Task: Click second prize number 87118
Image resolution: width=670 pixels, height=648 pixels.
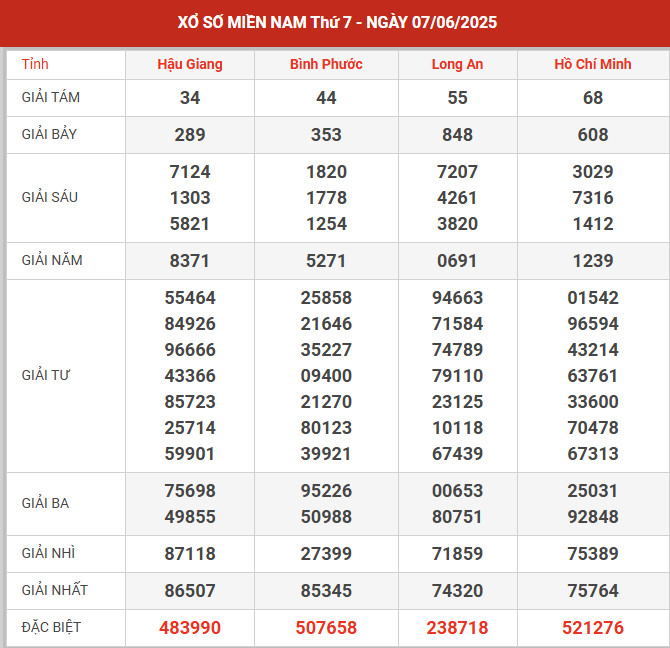Action: [x=190, y=554]
